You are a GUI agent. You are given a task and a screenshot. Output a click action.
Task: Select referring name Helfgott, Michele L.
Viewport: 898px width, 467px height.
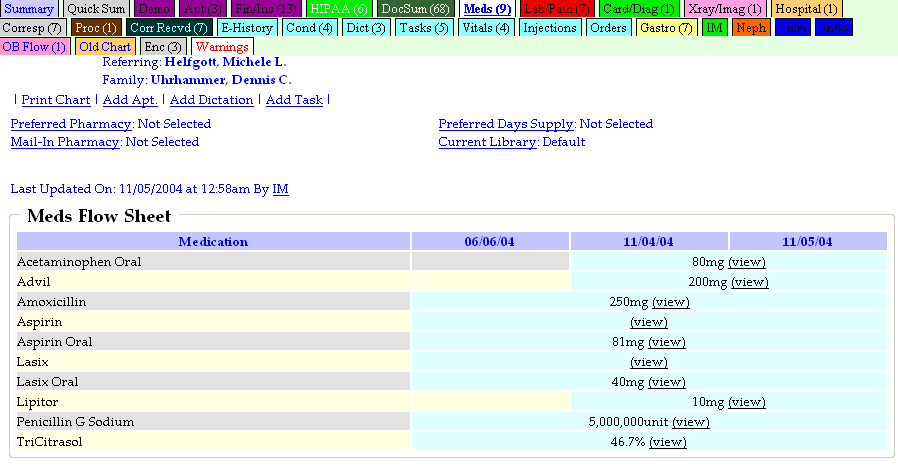[225, 62]
